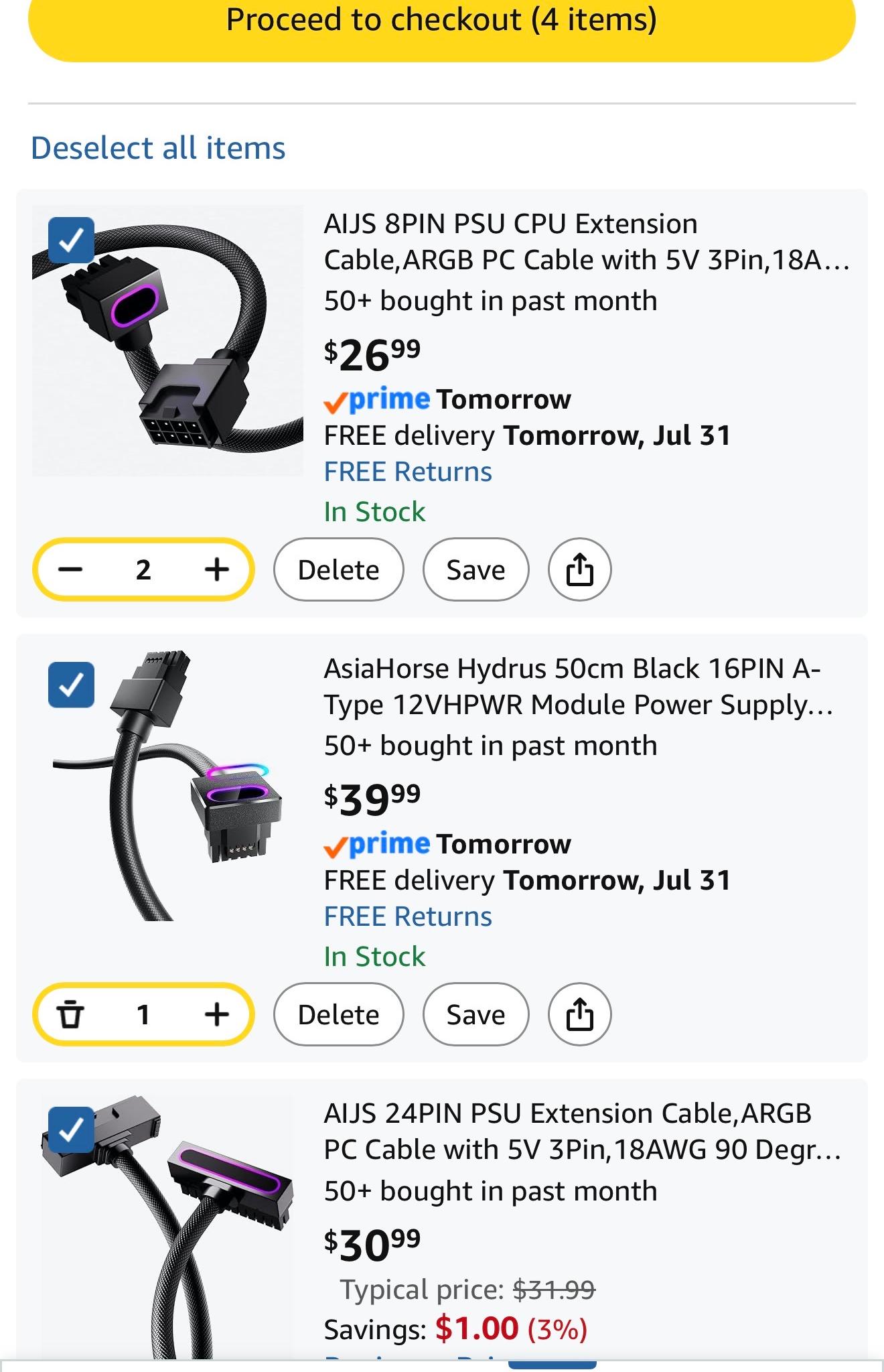
Task: Deselect all items in cart
Action: point(158,148)
